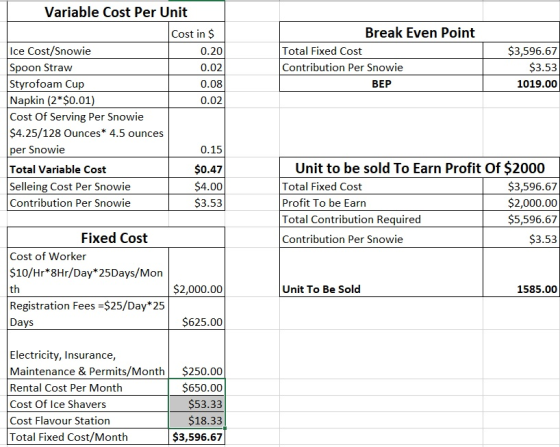
Task: Click the shaded $18.33 cell
Action: coord(196,420)
